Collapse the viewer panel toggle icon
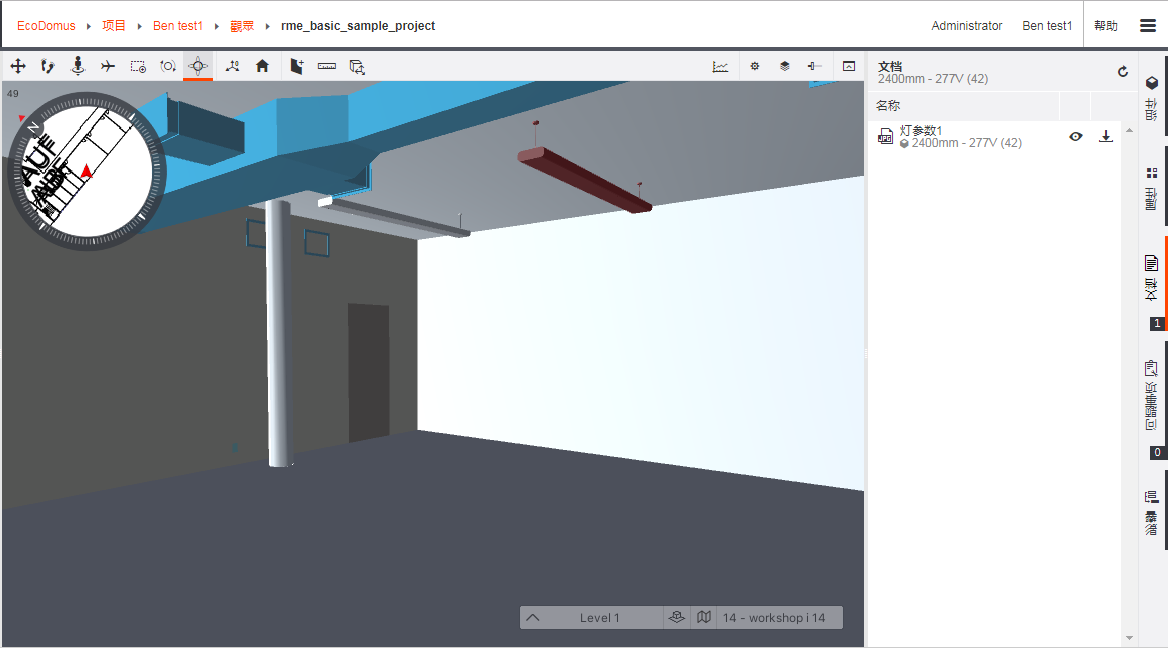The width and height of the screenshot is (1168, 648). 849,66
